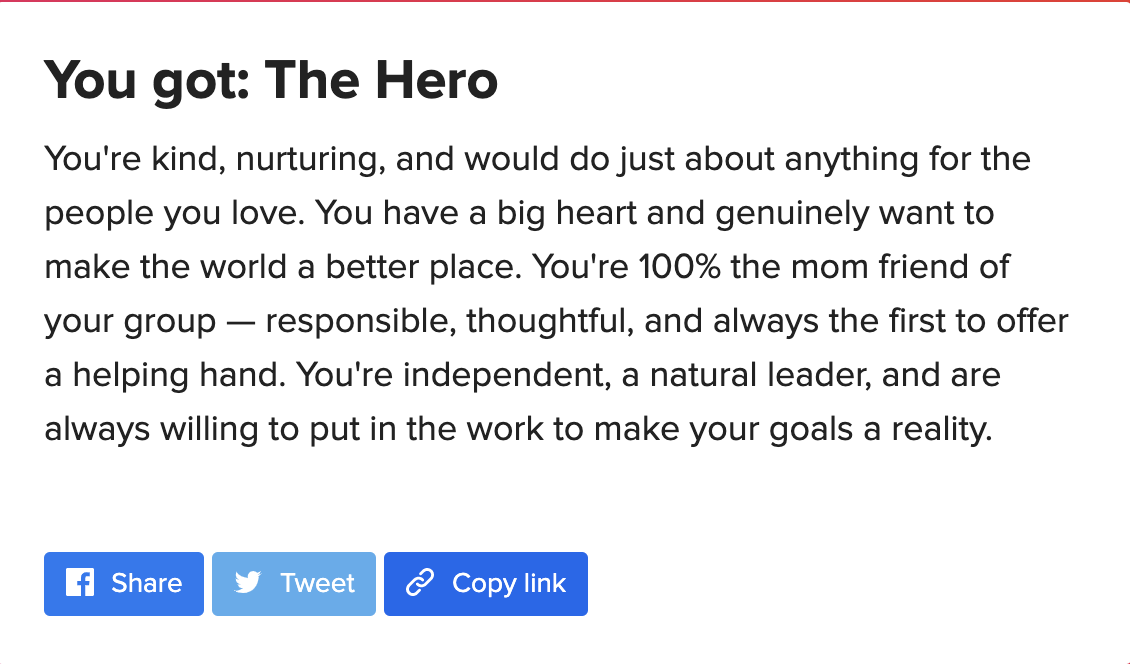Select the Copy link text

pos(509,584)
